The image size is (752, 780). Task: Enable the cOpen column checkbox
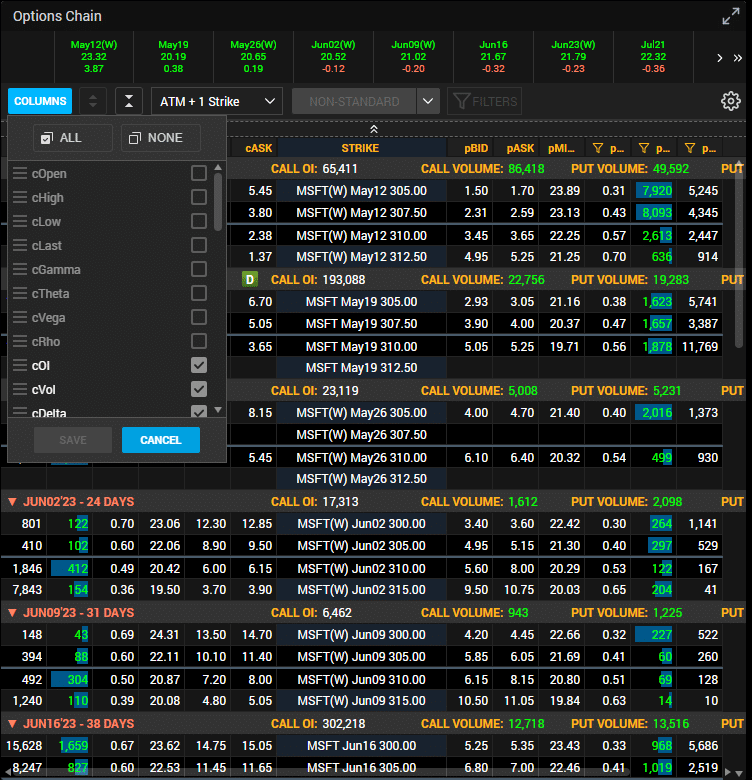pos(199,173)
